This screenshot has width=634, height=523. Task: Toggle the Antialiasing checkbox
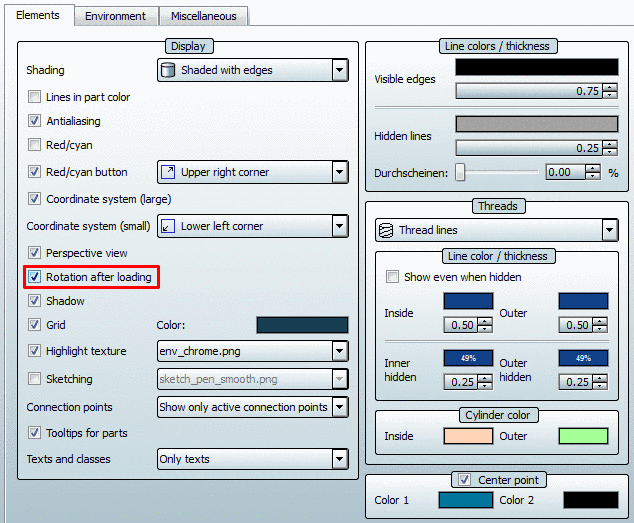[34, 121]
